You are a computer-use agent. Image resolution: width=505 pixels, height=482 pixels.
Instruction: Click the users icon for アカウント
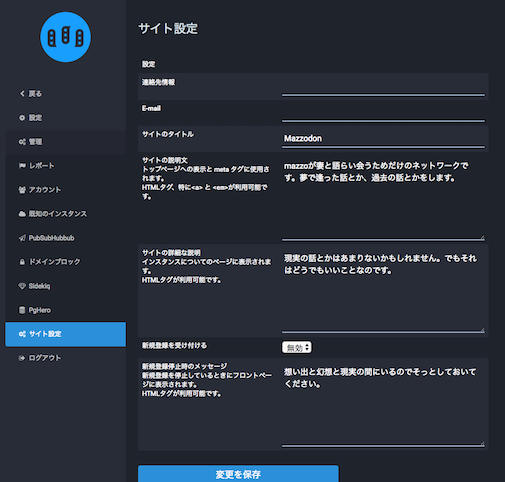tap(22, 190)
